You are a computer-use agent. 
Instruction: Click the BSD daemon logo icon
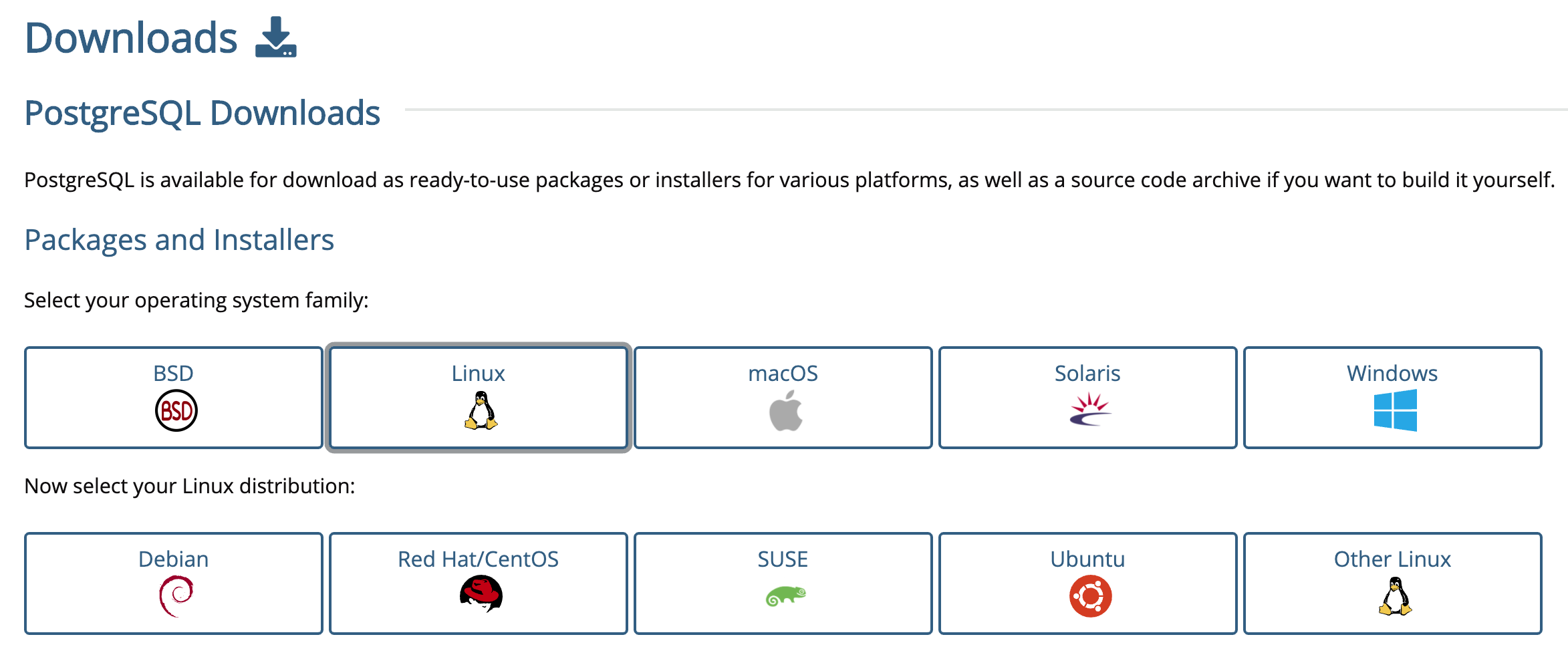(176, 410)
